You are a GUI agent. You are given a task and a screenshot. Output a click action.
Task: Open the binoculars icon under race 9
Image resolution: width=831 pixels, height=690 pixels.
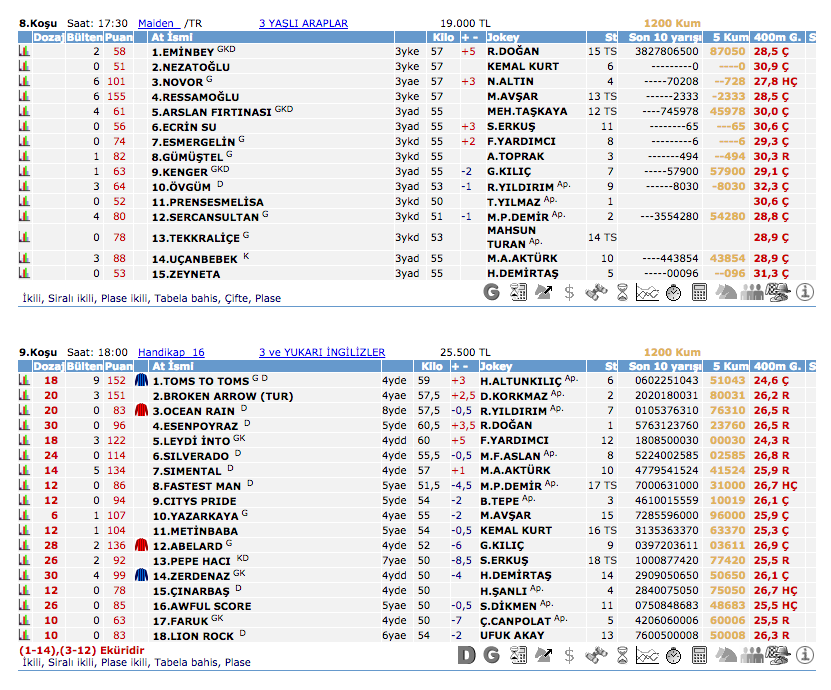[595, 656]
